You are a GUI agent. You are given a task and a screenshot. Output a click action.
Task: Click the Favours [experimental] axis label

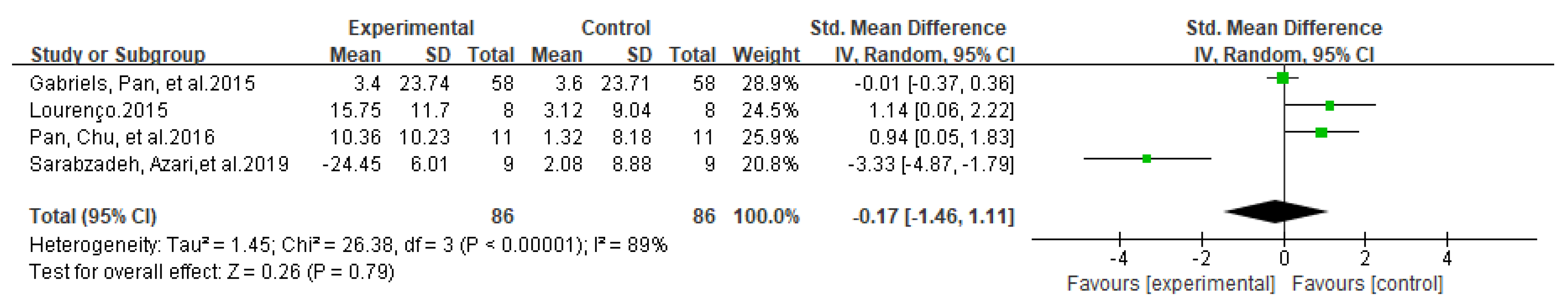click(x=1170, y=284)
